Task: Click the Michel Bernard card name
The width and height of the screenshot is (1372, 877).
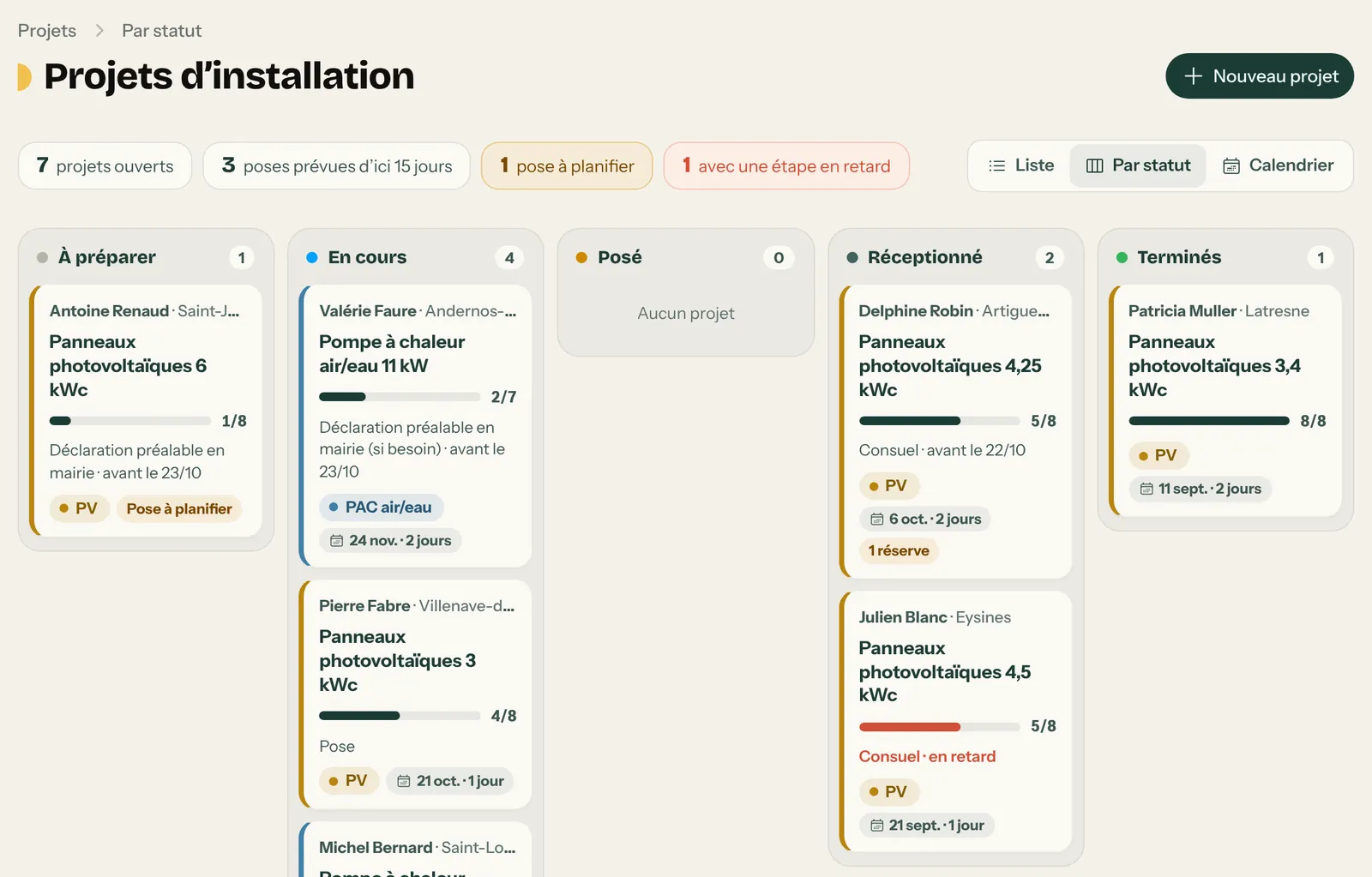Action: tap(376, 848)
